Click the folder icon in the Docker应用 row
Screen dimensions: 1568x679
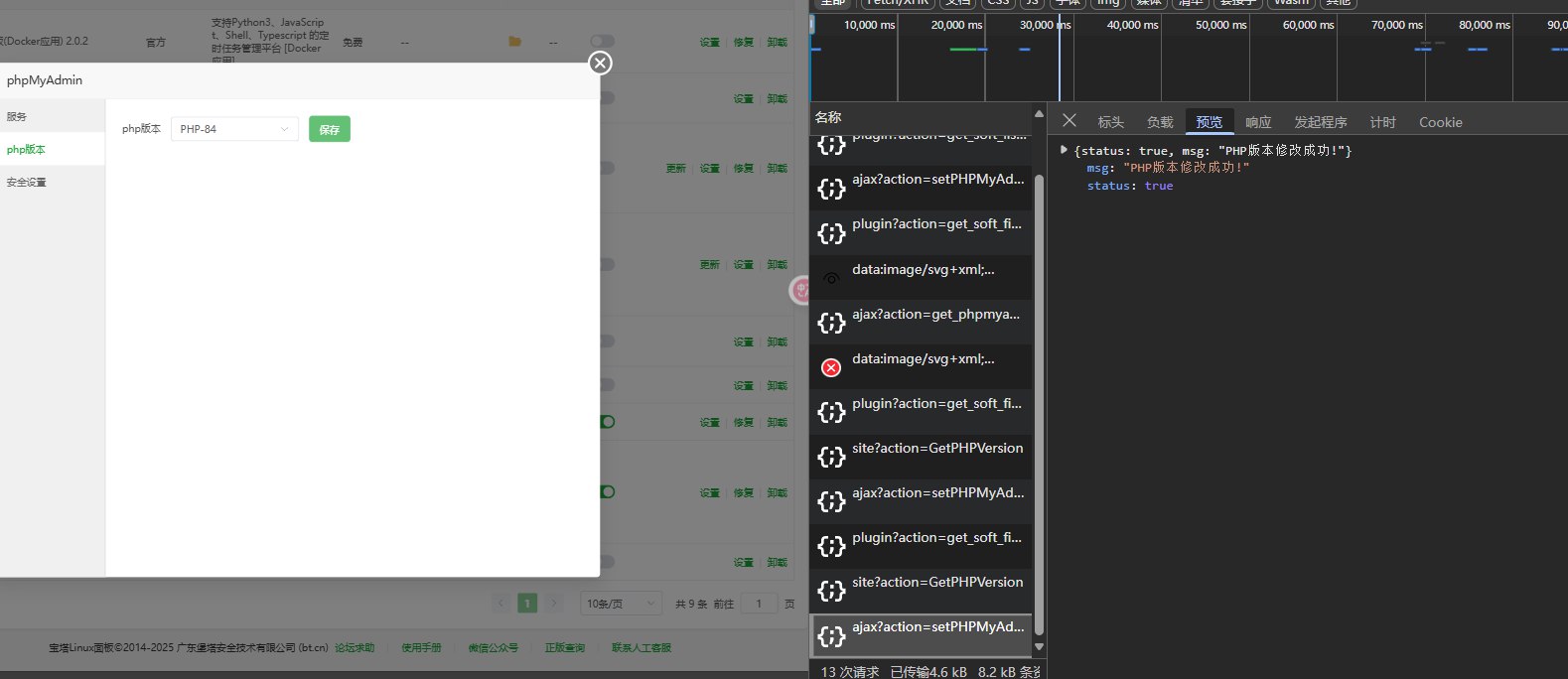point(514,42)
